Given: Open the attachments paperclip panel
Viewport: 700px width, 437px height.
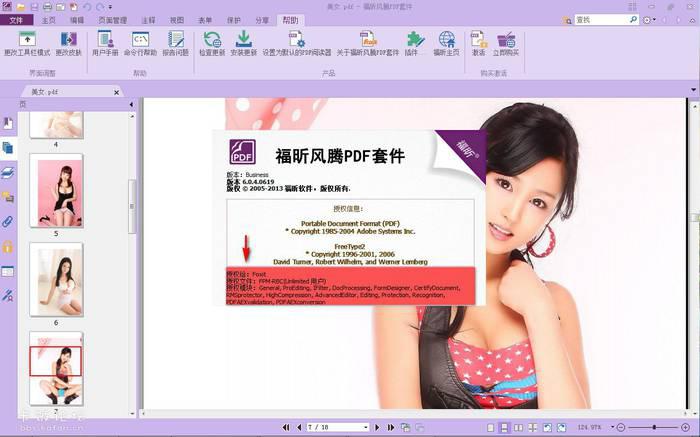Looking at the screenshot, I should tap(8, 222).
